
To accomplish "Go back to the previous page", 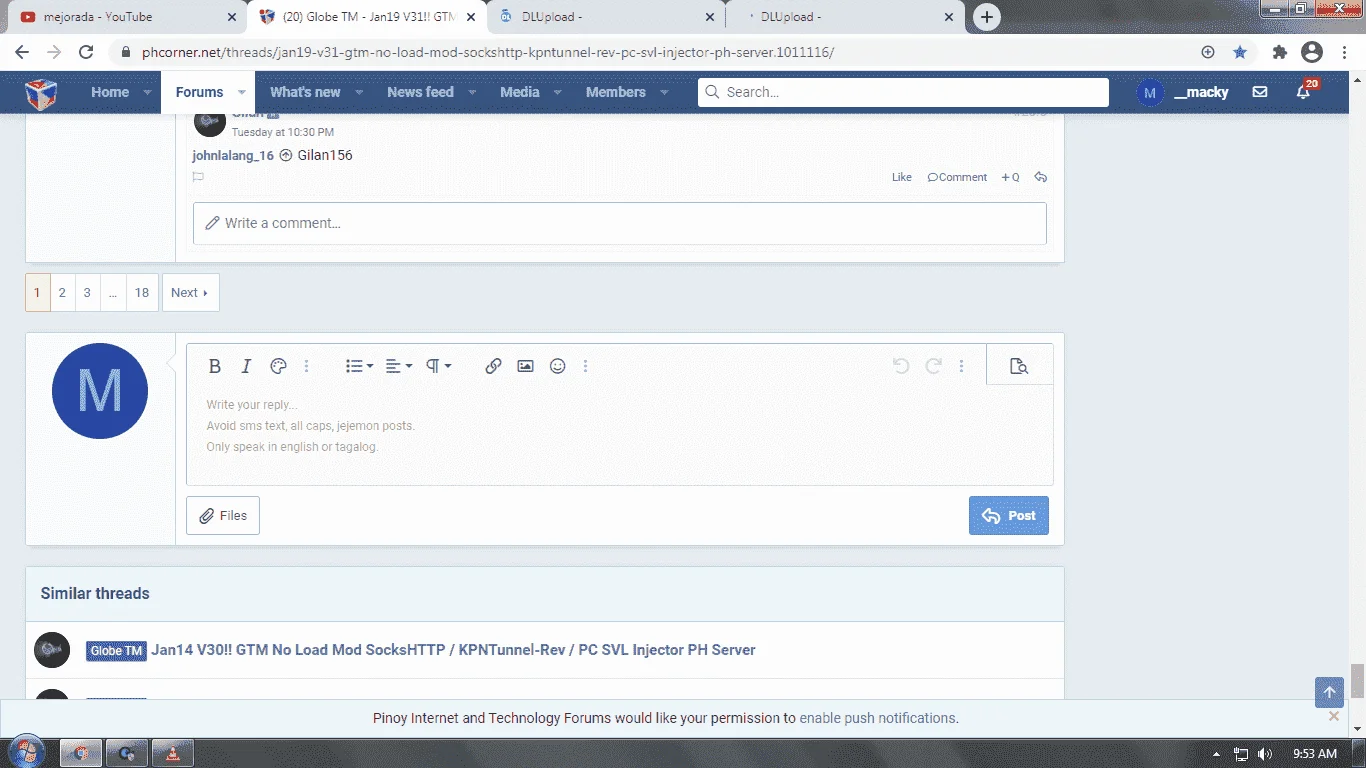I will point(22,52).
